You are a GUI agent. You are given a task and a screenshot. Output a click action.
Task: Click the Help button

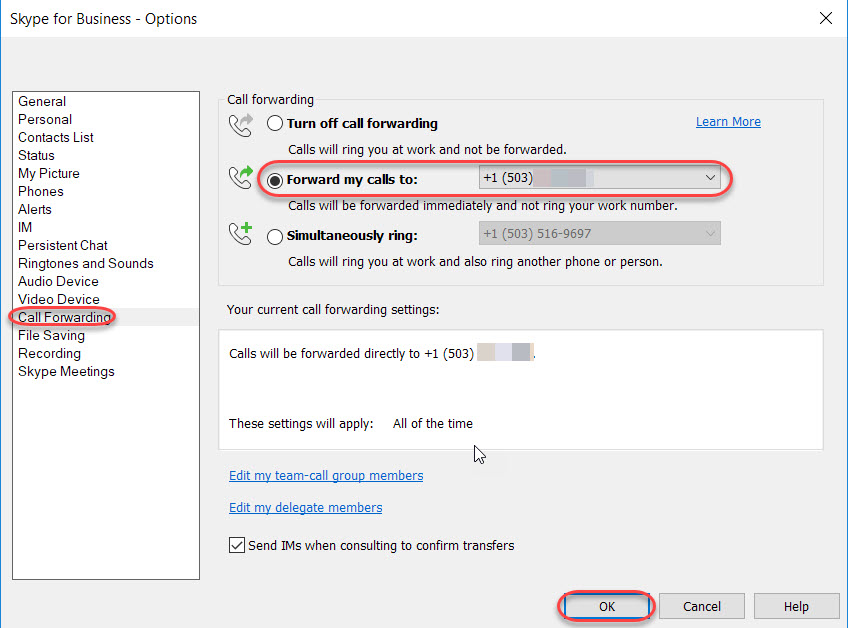click(796, 606)
